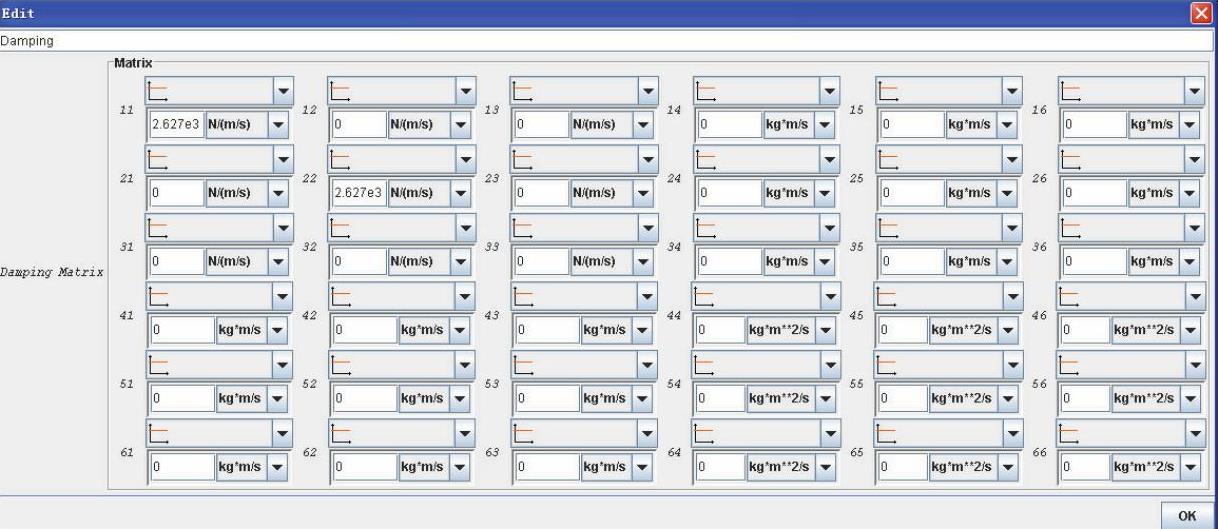Click the graph icon above cell 66

point(1071,433)
